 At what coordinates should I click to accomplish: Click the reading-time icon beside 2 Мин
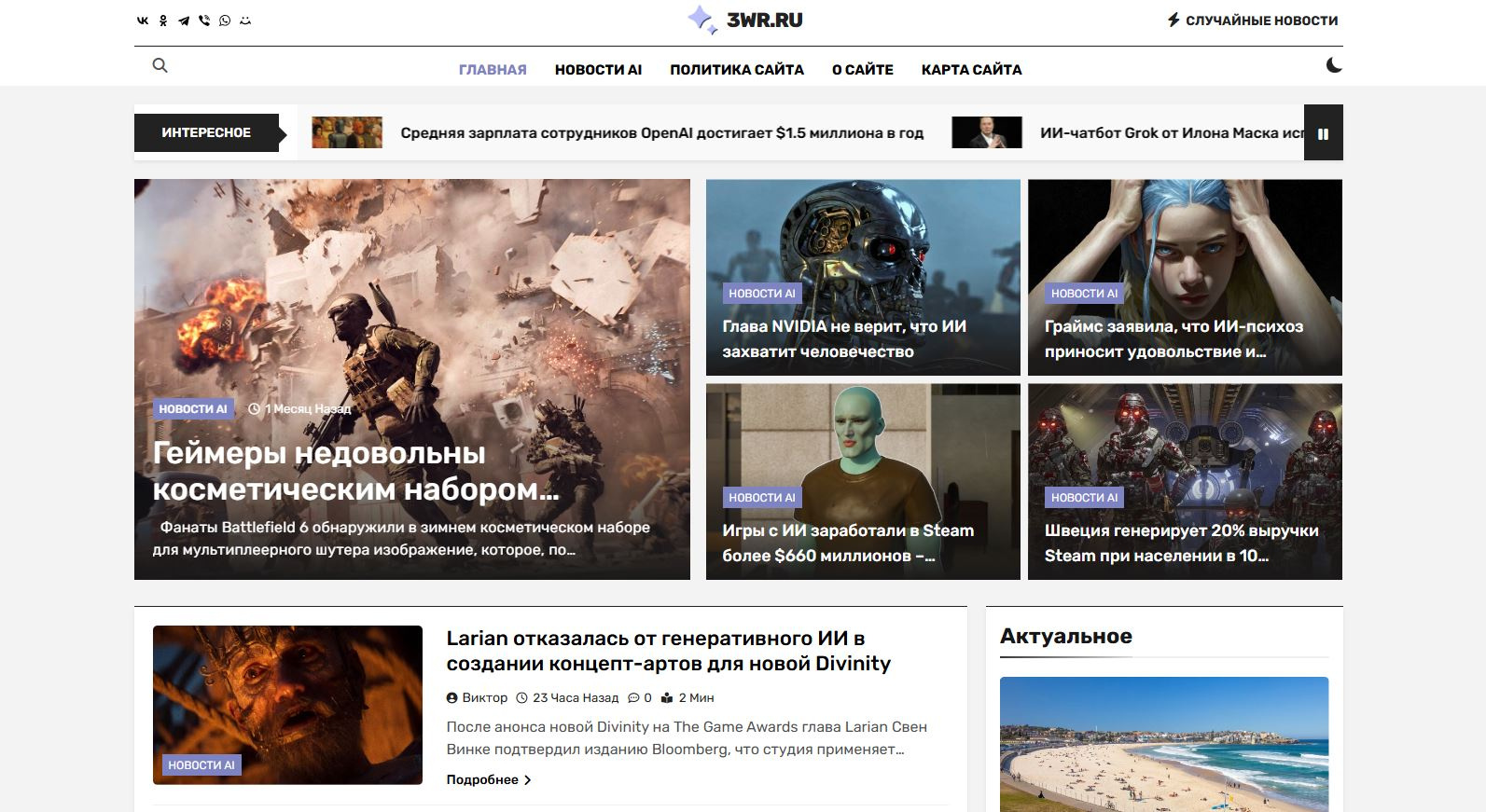666,698
